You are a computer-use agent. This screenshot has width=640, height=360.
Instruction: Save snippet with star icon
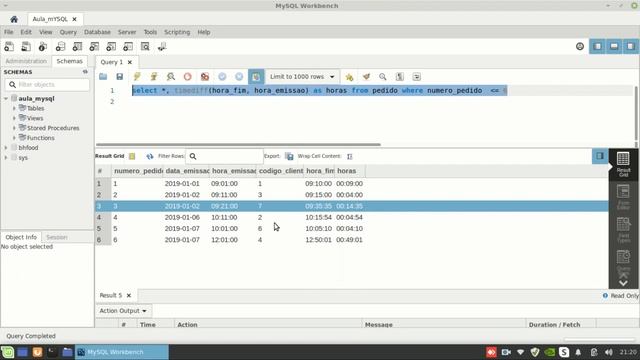[349, 77]
